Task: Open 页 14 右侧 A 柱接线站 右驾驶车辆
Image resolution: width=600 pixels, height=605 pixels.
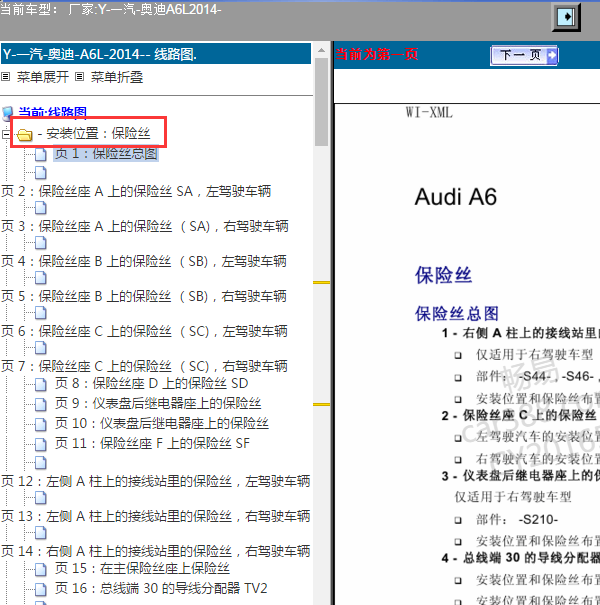Action: pos(155,551)
